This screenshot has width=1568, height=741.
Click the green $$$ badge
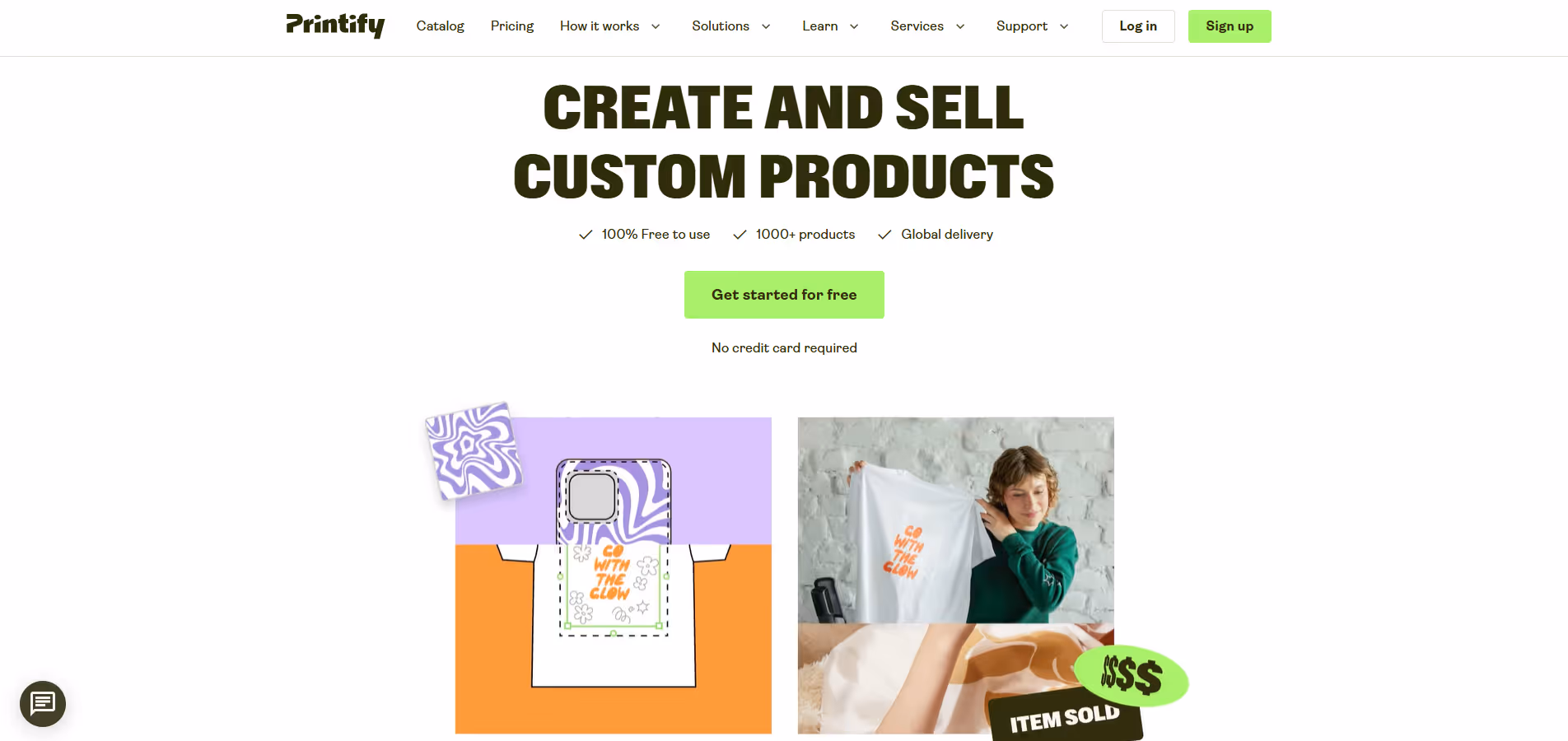point(1132,676)
